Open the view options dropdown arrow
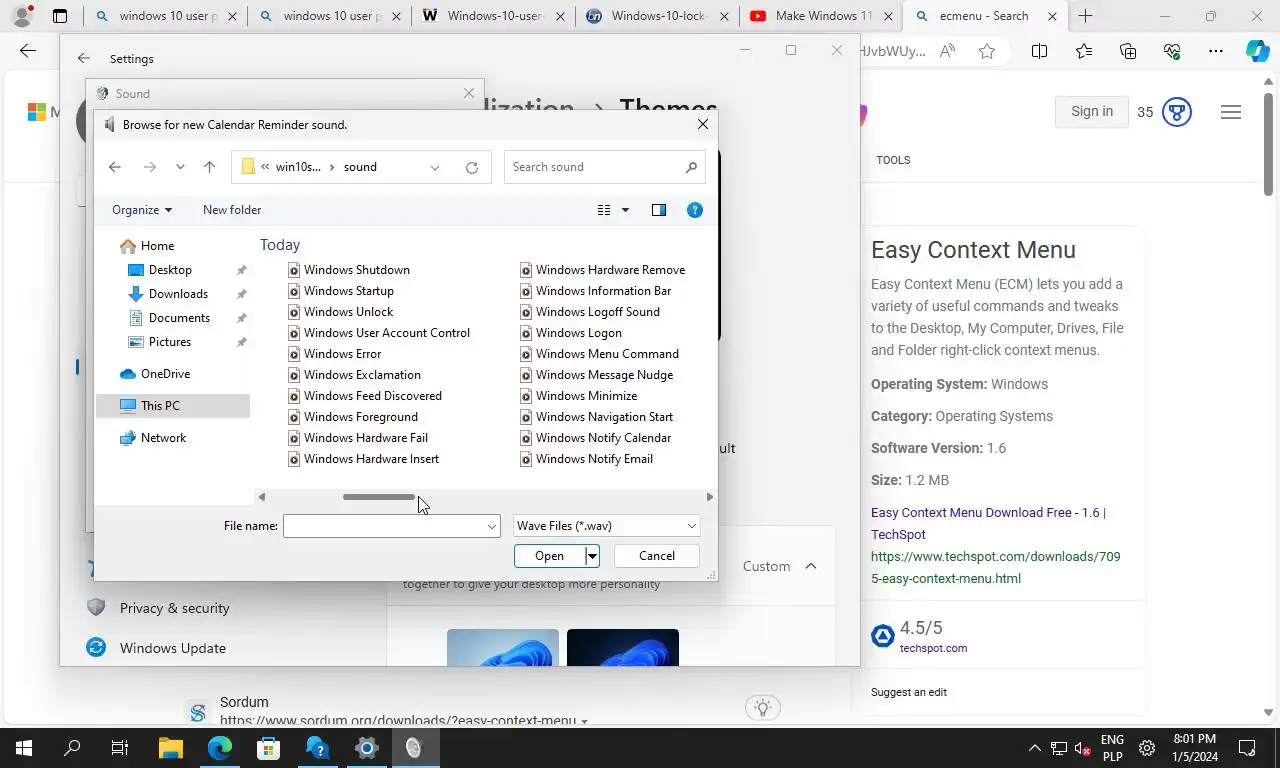The height and width of the screenshot is (768, 1280). [x=626, y=210]
